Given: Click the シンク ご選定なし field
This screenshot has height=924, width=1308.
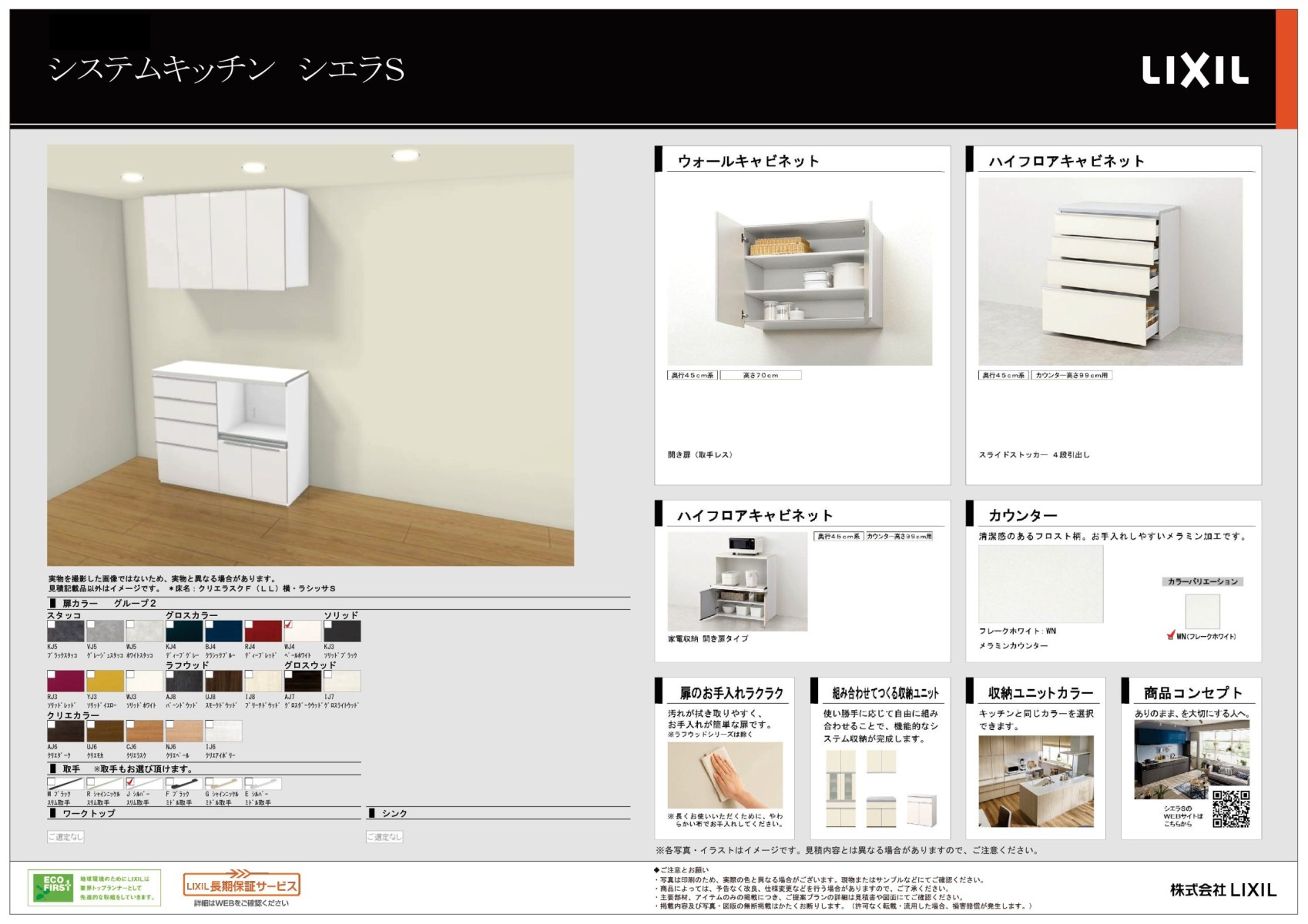Looking at the screenshot, I should (x=384, y=837).
